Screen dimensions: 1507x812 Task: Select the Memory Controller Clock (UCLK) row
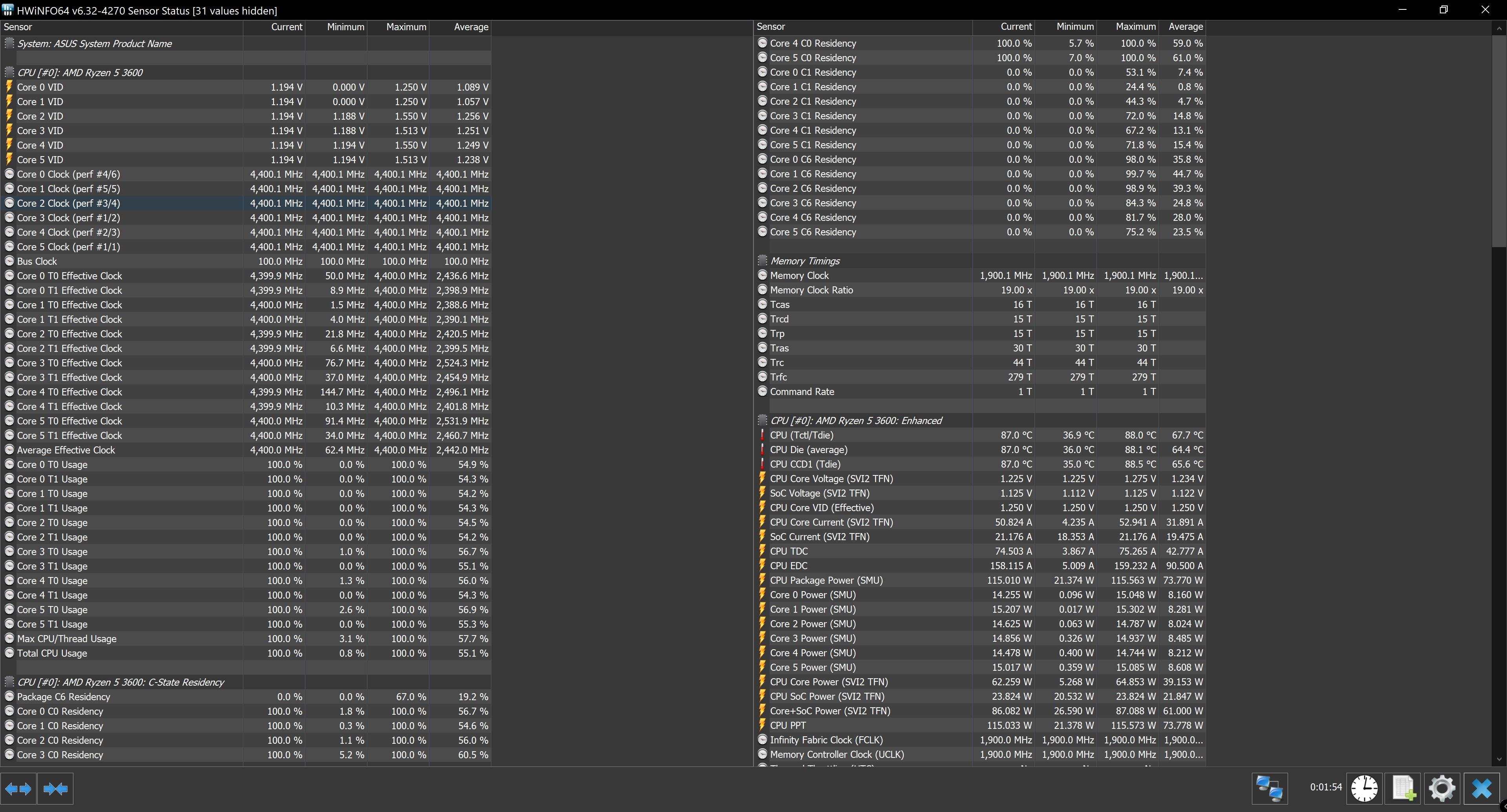[980, 754]
